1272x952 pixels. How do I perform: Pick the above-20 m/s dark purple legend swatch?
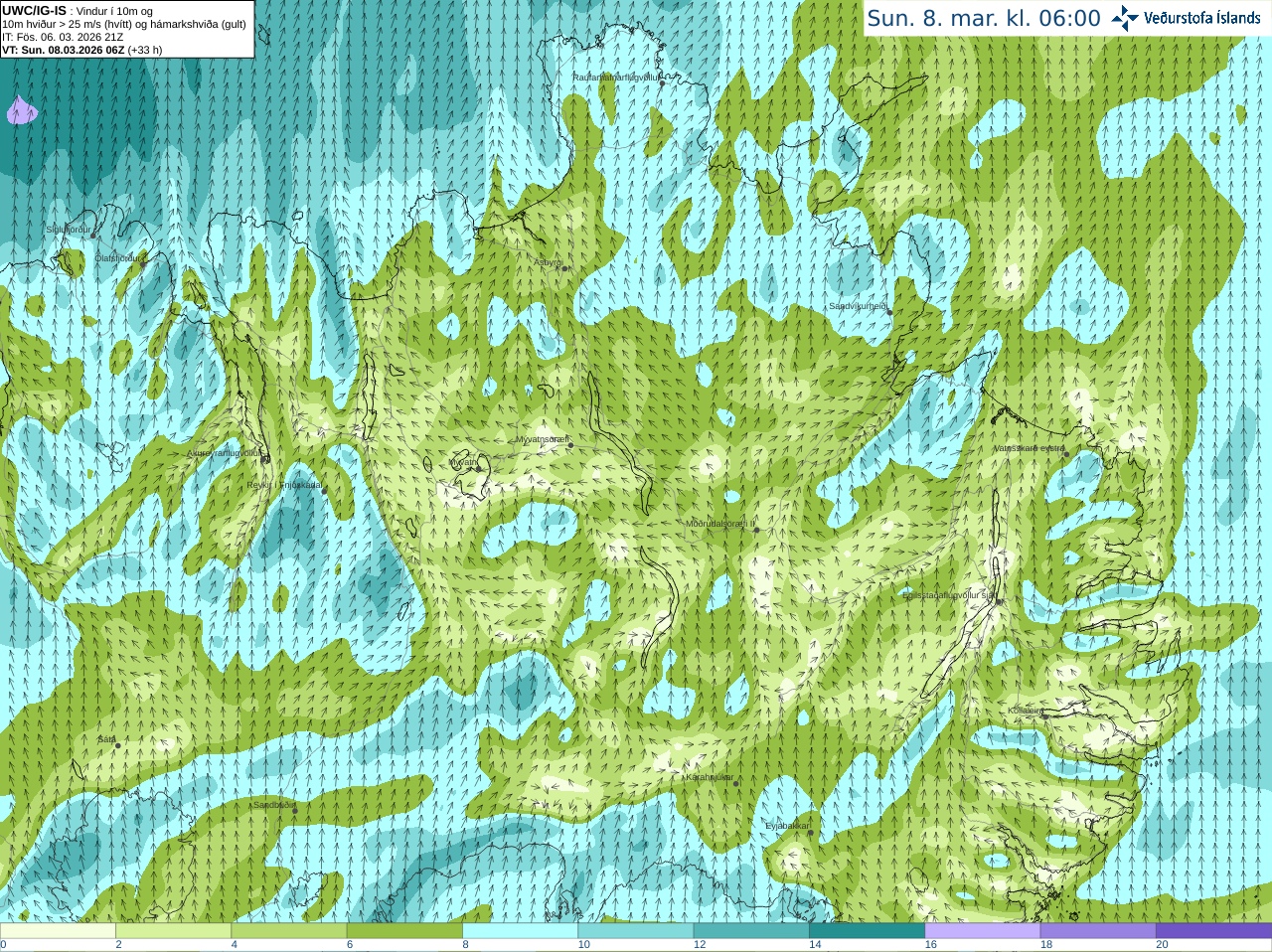[1213, 931]
